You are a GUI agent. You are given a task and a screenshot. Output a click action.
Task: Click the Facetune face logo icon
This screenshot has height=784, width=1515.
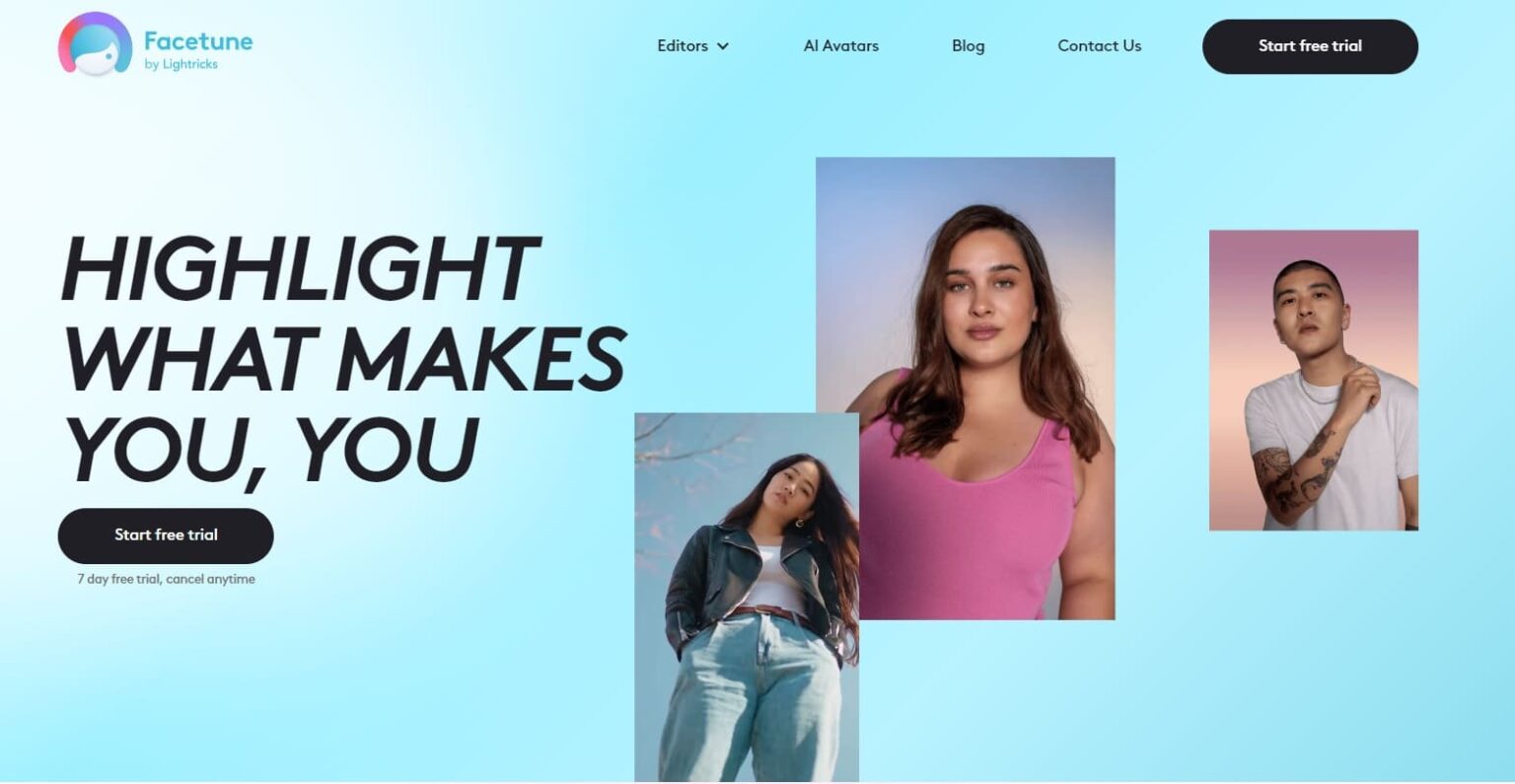(95, 44)
